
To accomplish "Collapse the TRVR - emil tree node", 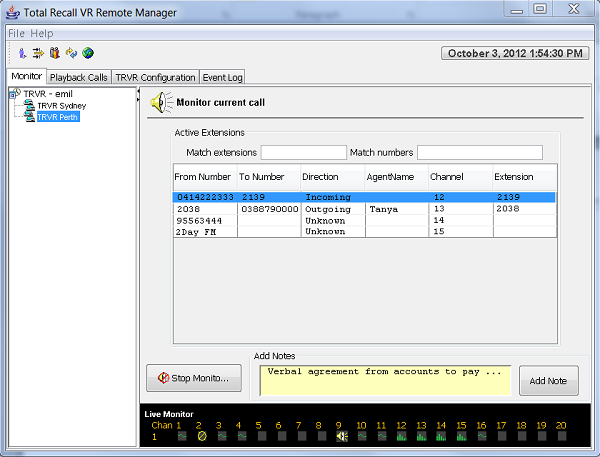I will point(11,94).
